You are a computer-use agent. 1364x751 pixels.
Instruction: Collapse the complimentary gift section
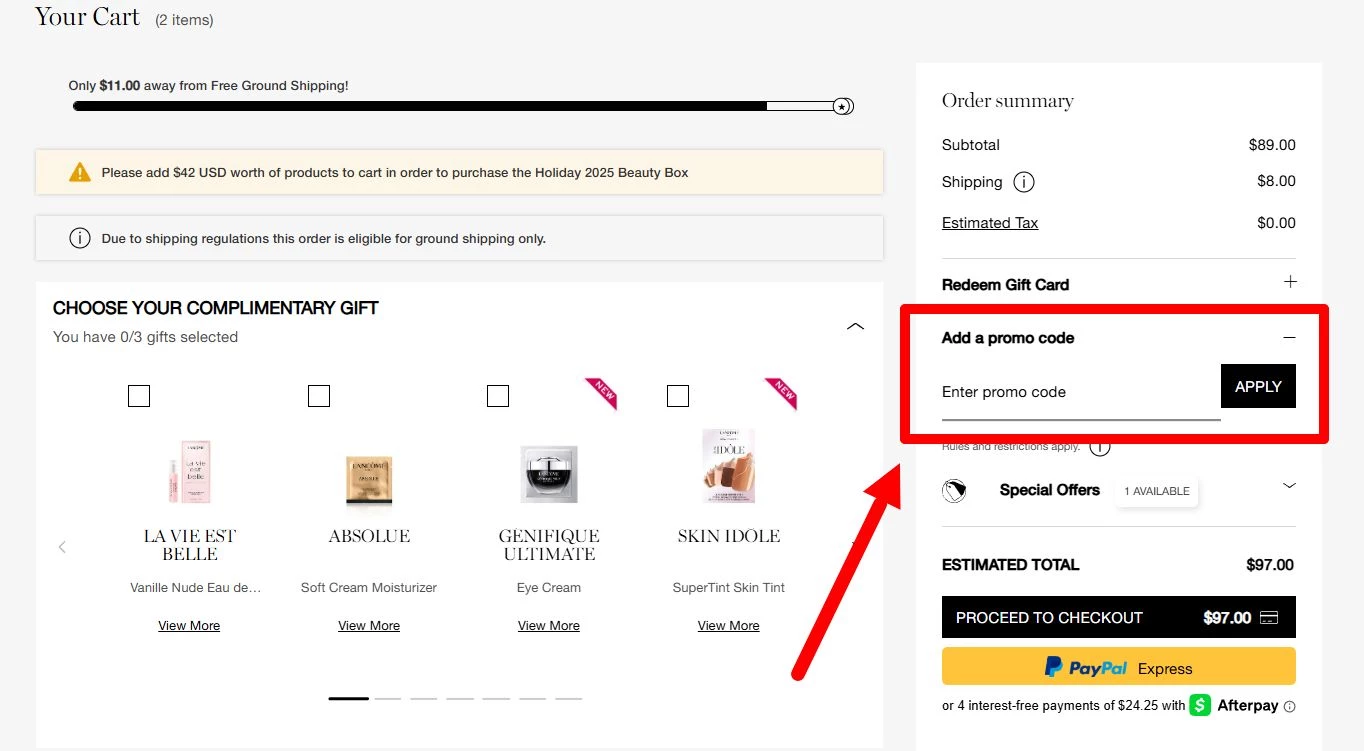[x=855, y=326]
